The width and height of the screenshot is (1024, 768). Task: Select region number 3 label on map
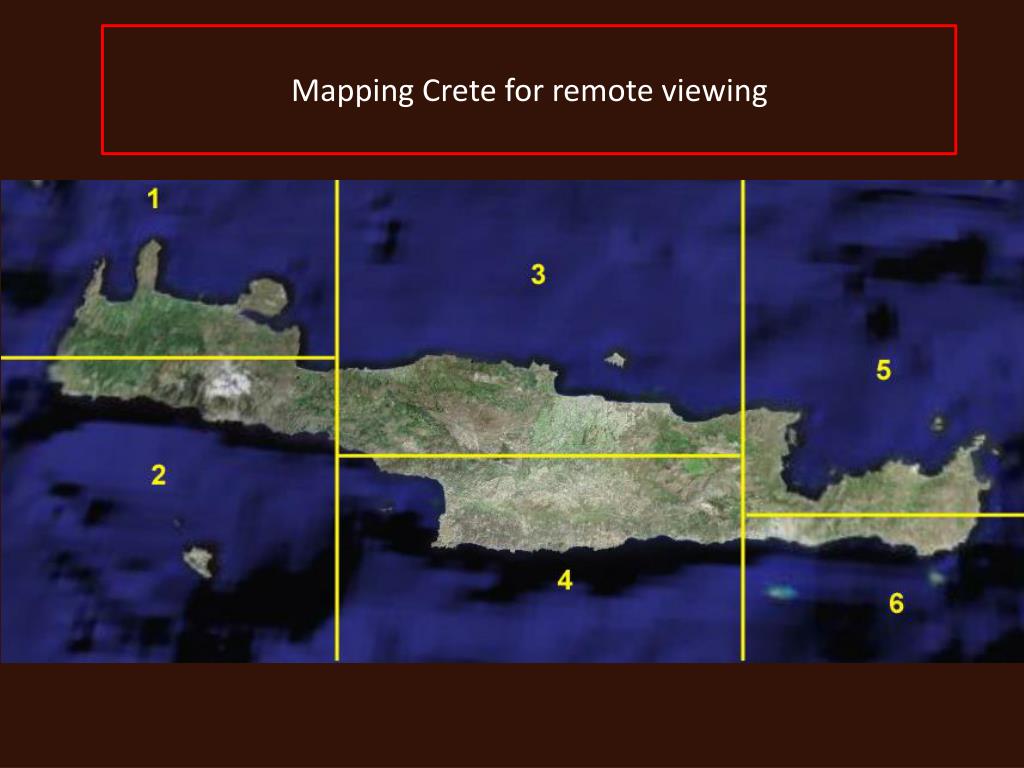click(538, 274)
